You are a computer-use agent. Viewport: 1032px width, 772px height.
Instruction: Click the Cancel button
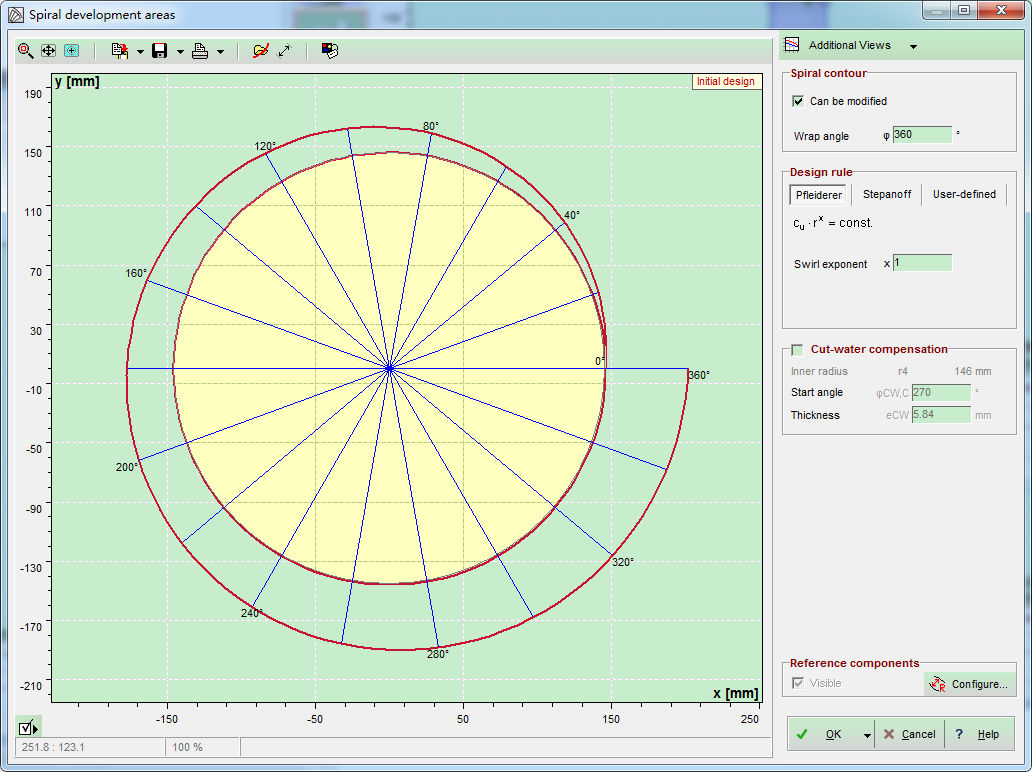coord(910,734)
